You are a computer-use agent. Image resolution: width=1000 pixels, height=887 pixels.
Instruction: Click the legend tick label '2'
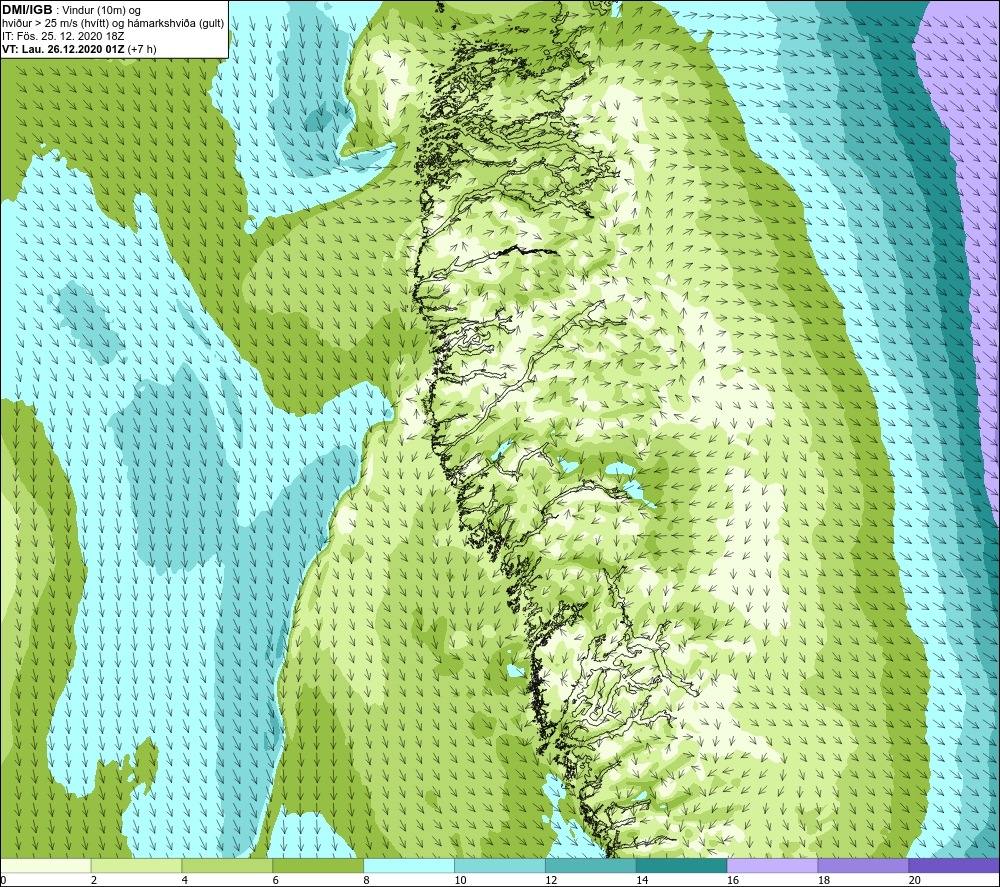[94, 881]
